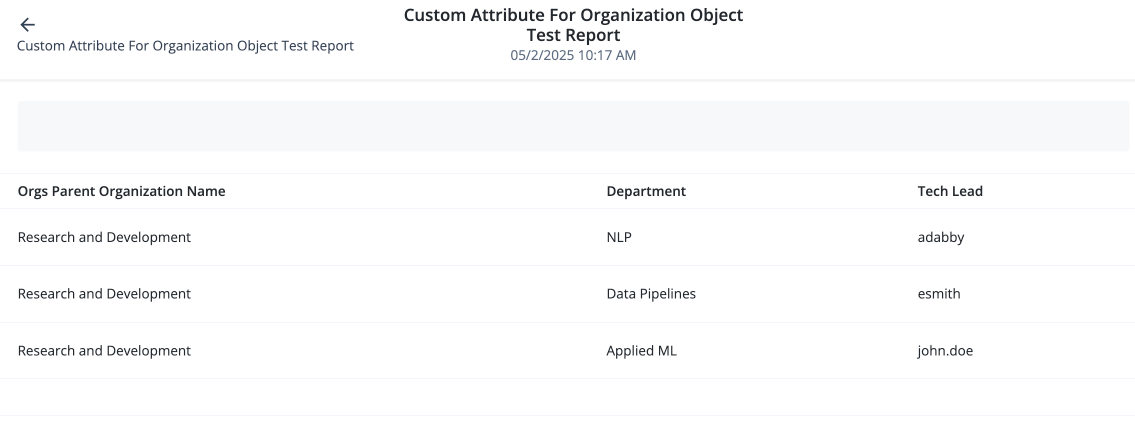
Task: Select the Data Pipelines department cell
Action: pyautogui.click(x=651, y=294)
